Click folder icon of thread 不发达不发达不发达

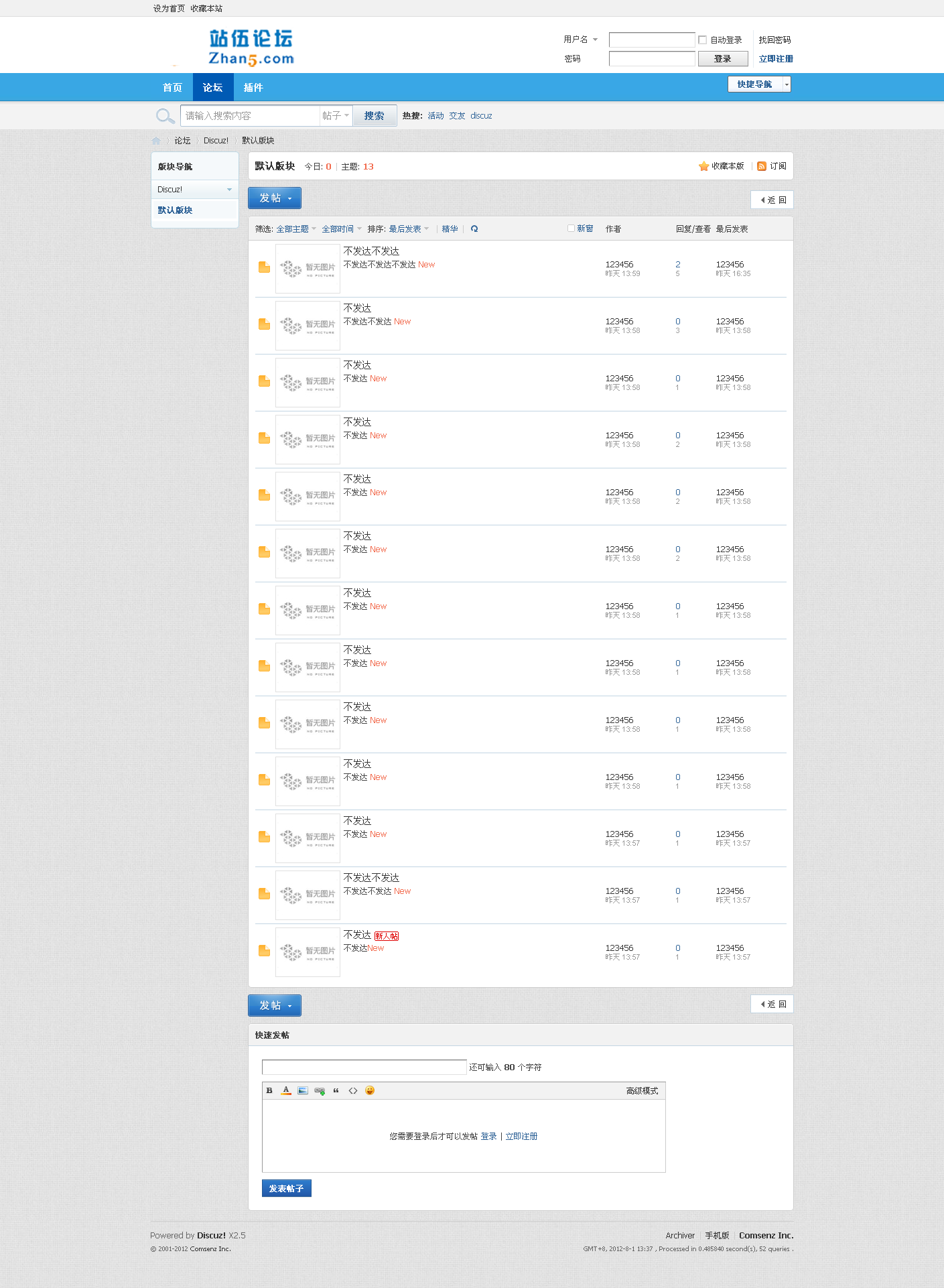point(264,267)
